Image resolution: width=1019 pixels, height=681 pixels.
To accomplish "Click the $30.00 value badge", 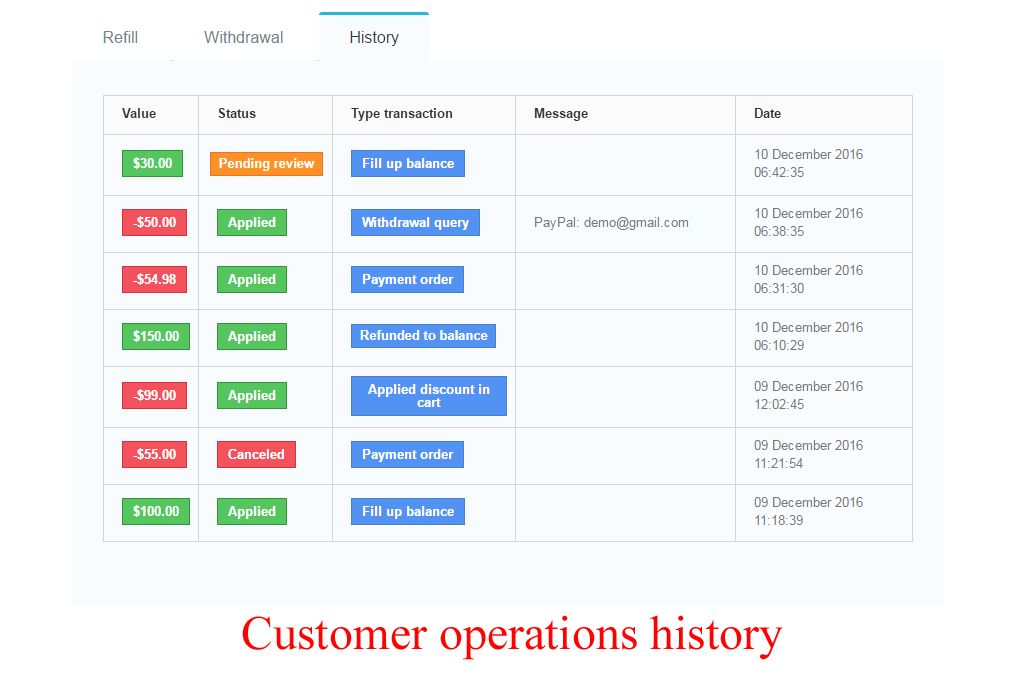I will point(152,163).
